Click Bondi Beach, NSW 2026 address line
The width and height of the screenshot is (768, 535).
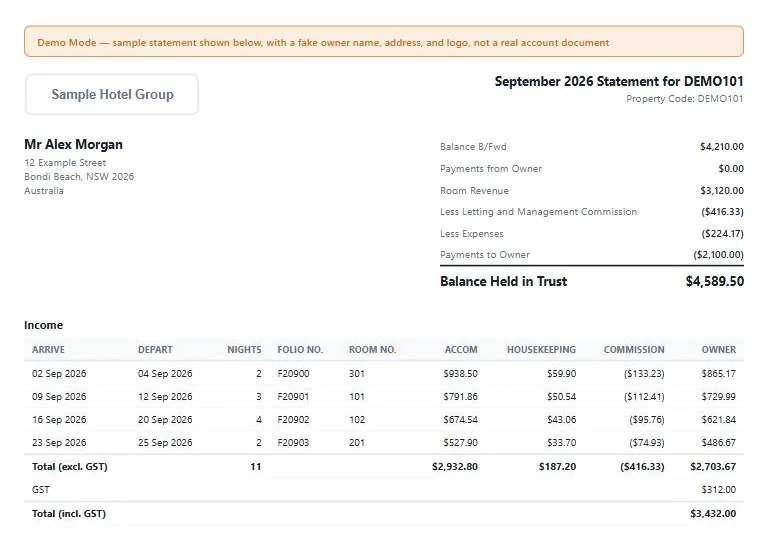[x=79, y=176]
